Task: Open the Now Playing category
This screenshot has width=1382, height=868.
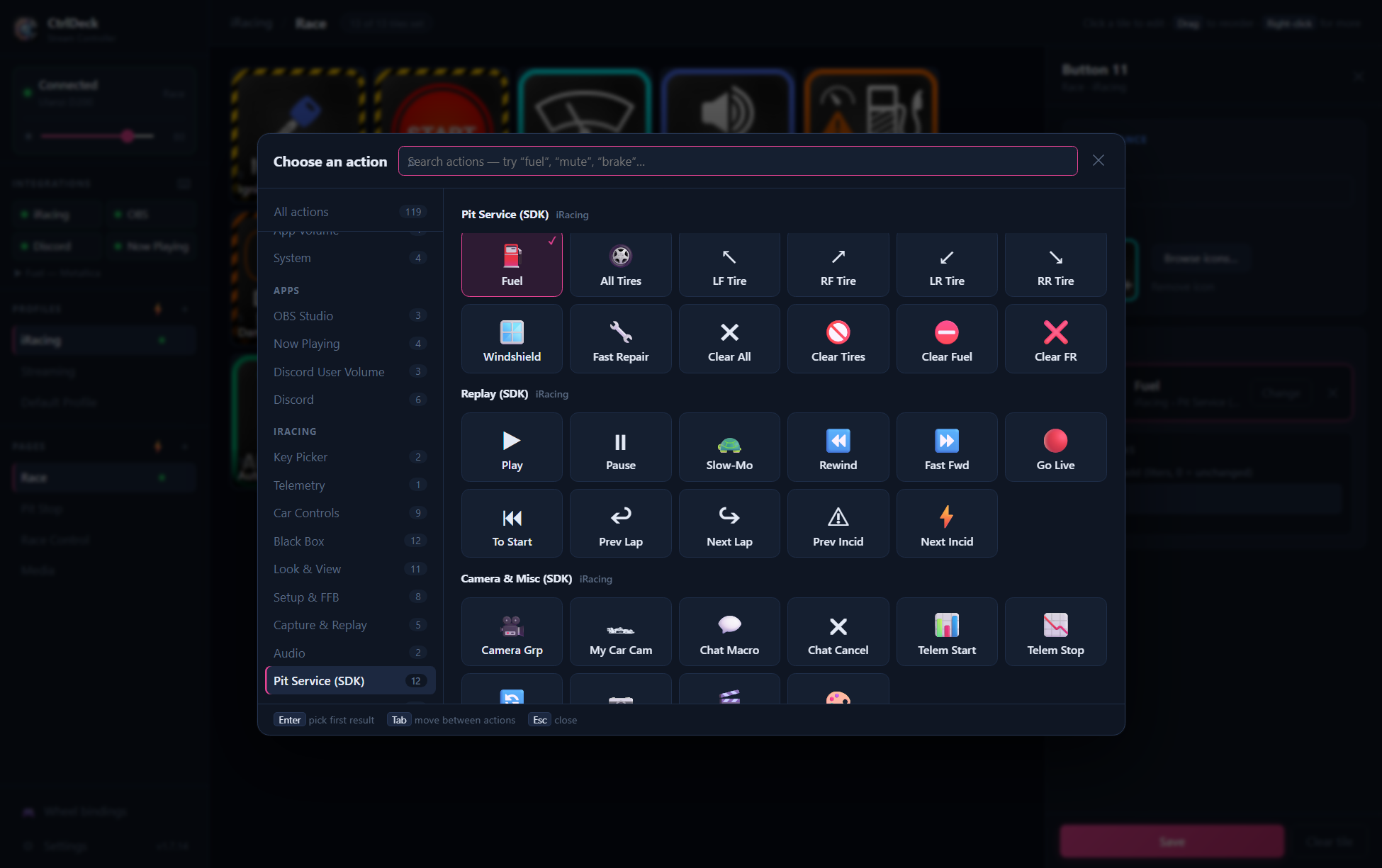Action: (x=350, y=344)
